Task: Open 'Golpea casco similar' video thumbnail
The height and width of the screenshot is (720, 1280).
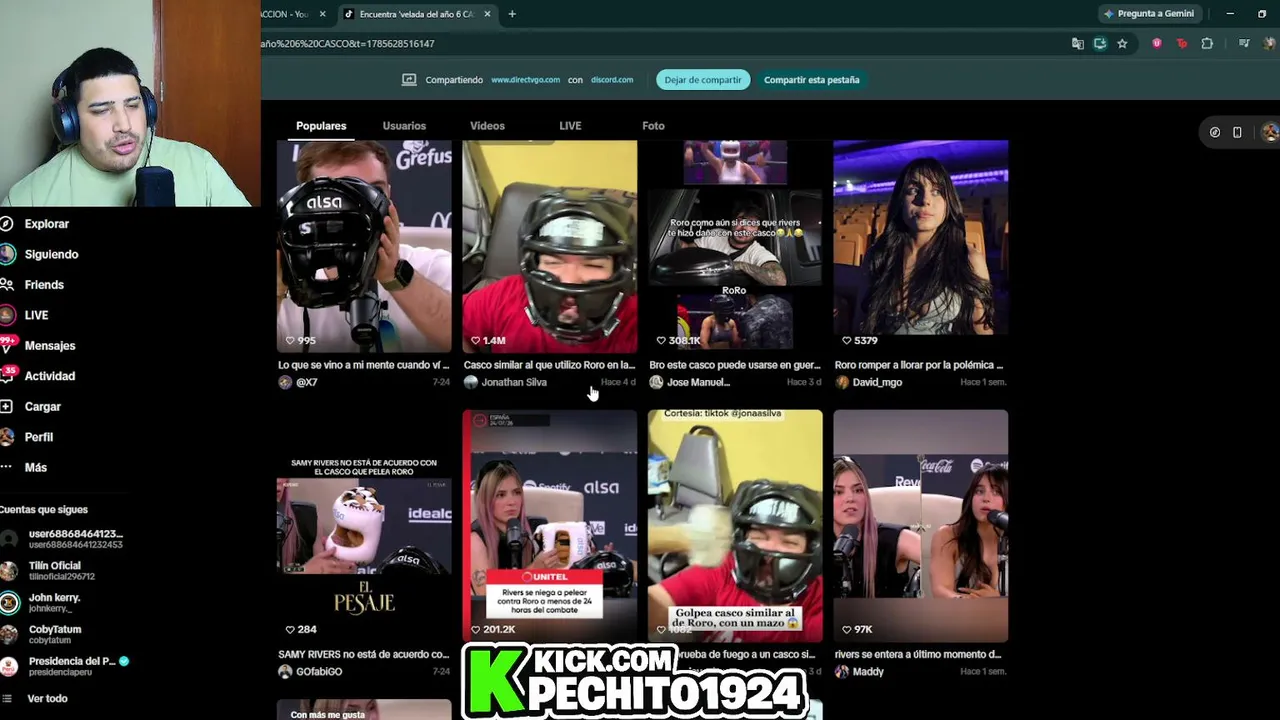Action: tap(735, 525)
